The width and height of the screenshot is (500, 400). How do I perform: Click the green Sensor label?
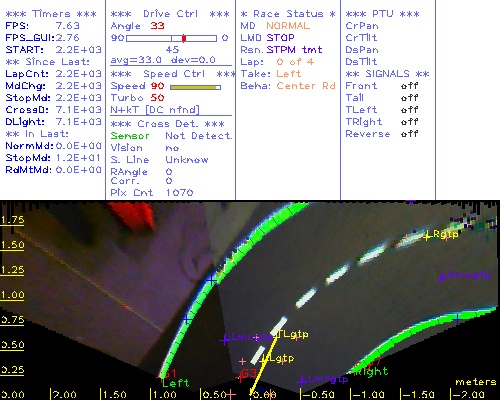pos(130,136)
